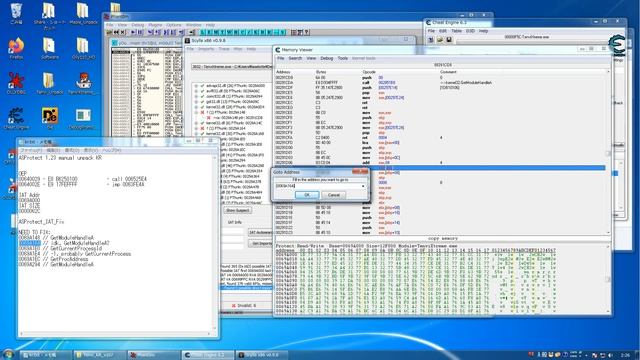Open the Help menu in Cheat Engine main window
Image resolution: width=640 pixels, height=360 pixels.
click(x=483, y=31)
